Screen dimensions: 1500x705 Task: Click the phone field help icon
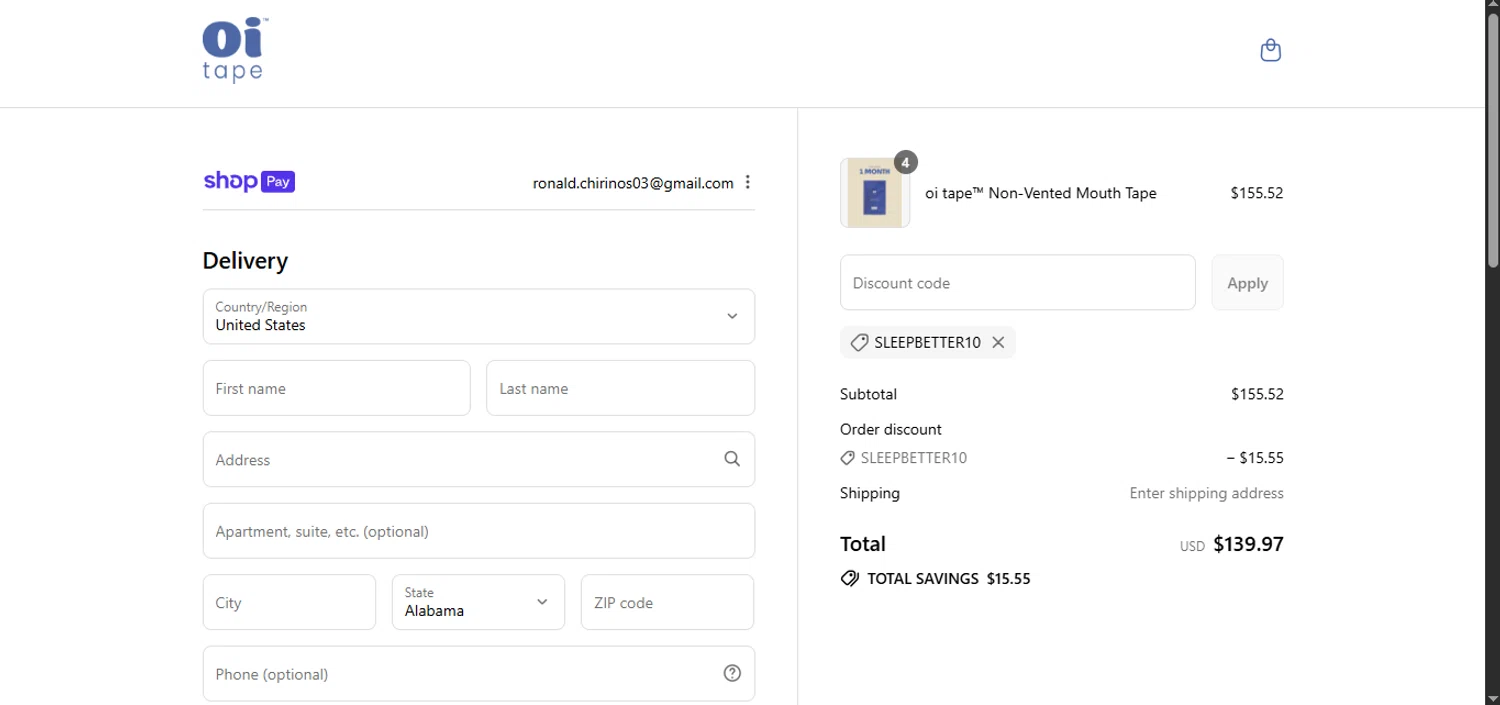(x=732, y=673)
